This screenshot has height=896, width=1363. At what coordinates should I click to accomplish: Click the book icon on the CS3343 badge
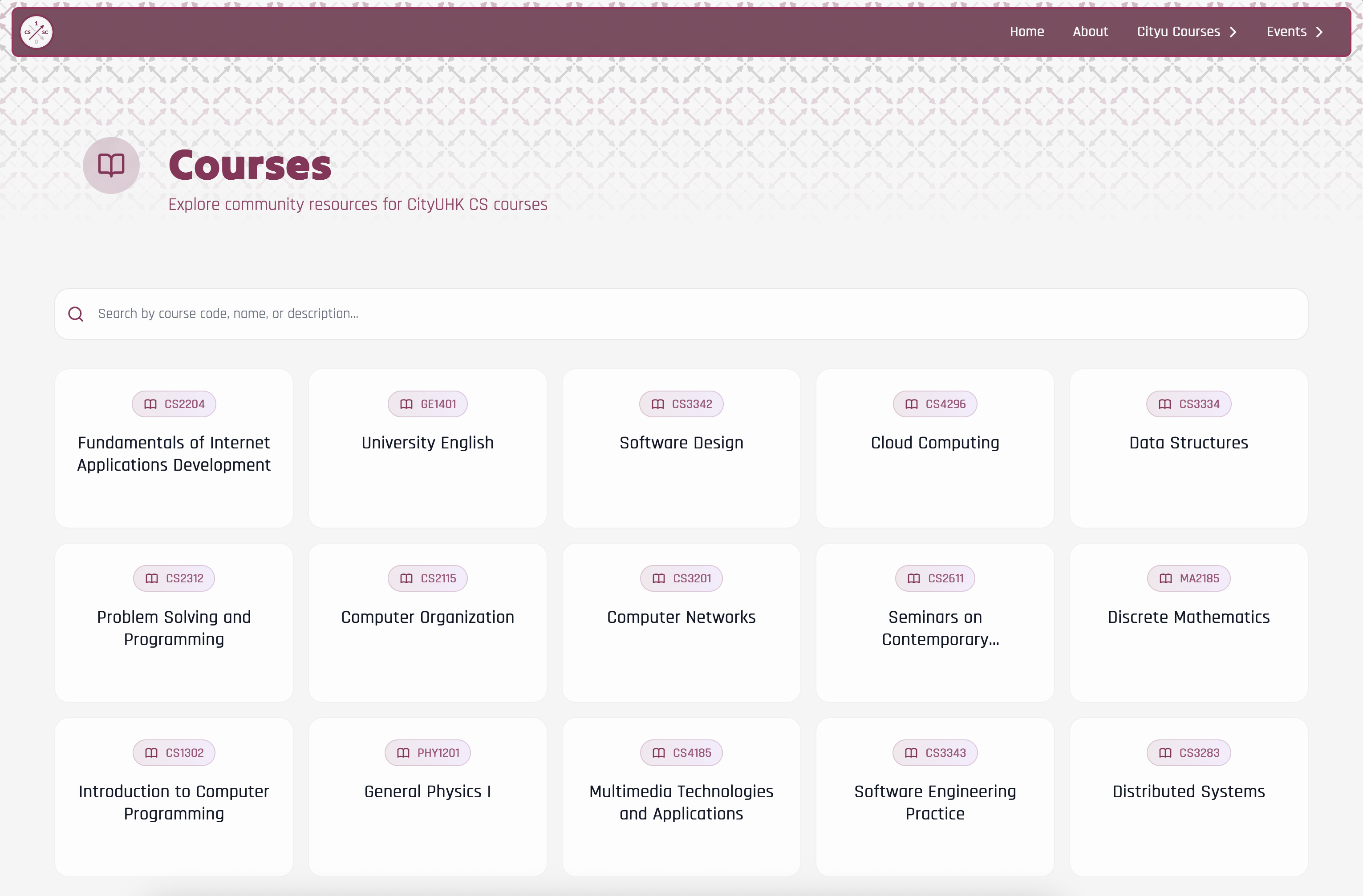pyautogui.click(x=911, y=752)
